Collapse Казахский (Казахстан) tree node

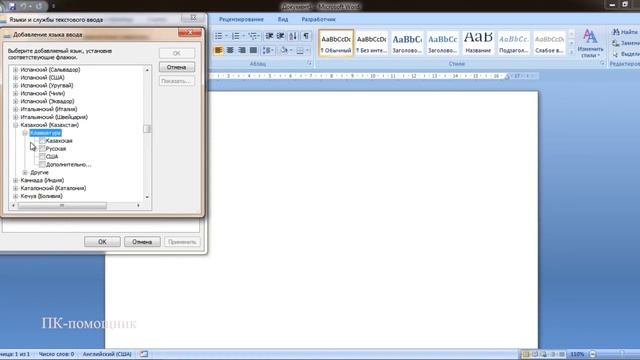16,125
